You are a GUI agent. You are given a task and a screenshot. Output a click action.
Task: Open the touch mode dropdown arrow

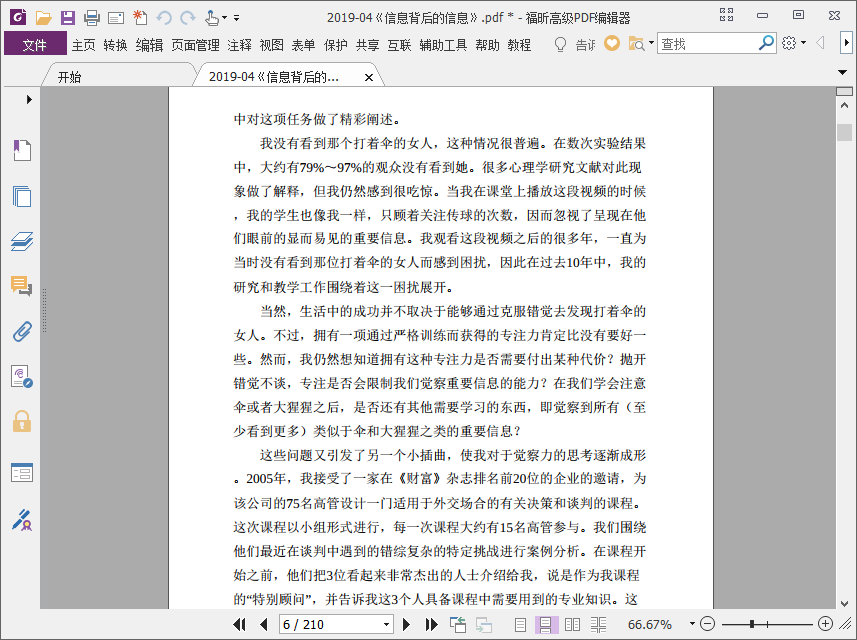(224, 18)
